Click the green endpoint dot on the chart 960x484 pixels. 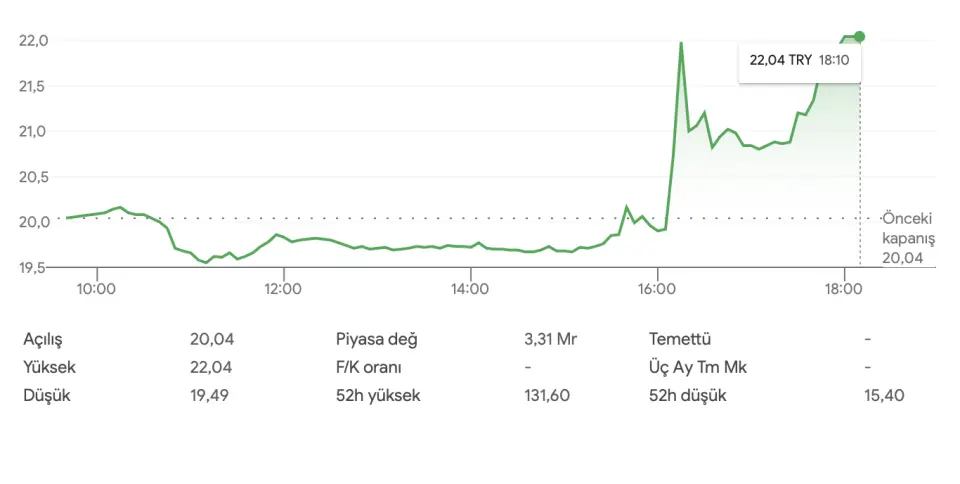click(x=860, y=37)
